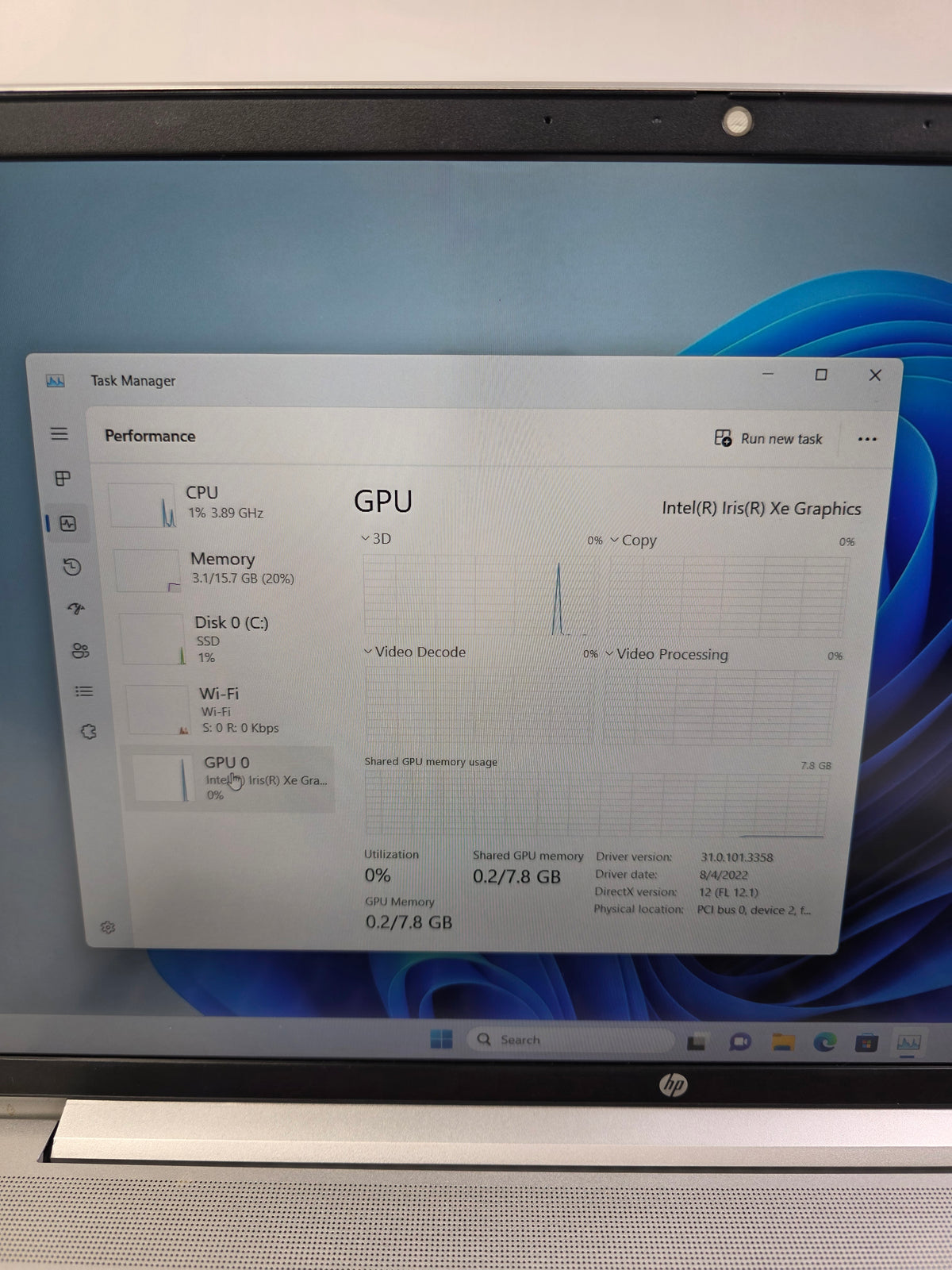The image size is (952, 1270).
Task: Open the Startup apps icon
Action: pyautogui.click(x=76, y=609)
